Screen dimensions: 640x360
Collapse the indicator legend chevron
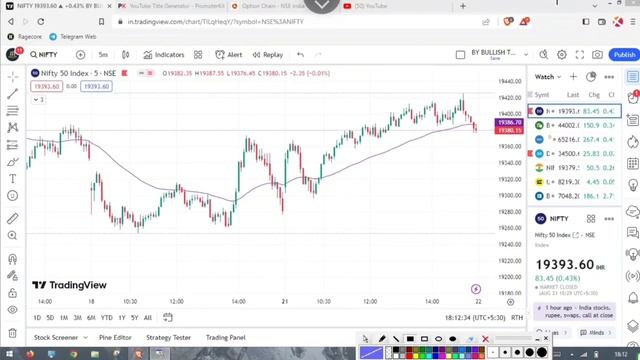point(36,100)
